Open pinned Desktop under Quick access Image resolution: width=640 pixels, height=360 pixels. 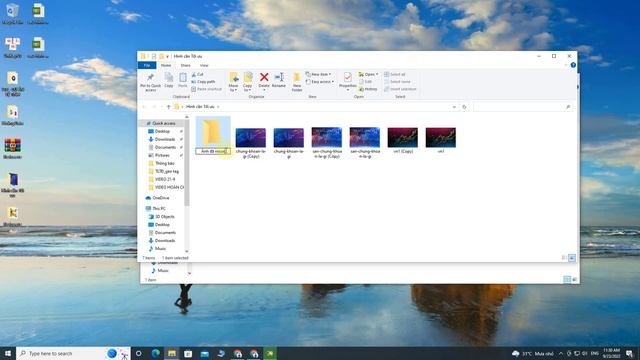pyautogui.click(x=162, y=131)
